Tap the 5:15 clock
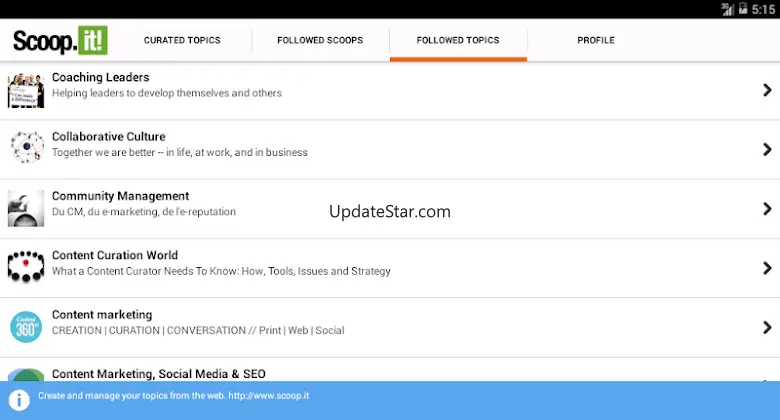 pyautogui.click(x=763, y=9)
